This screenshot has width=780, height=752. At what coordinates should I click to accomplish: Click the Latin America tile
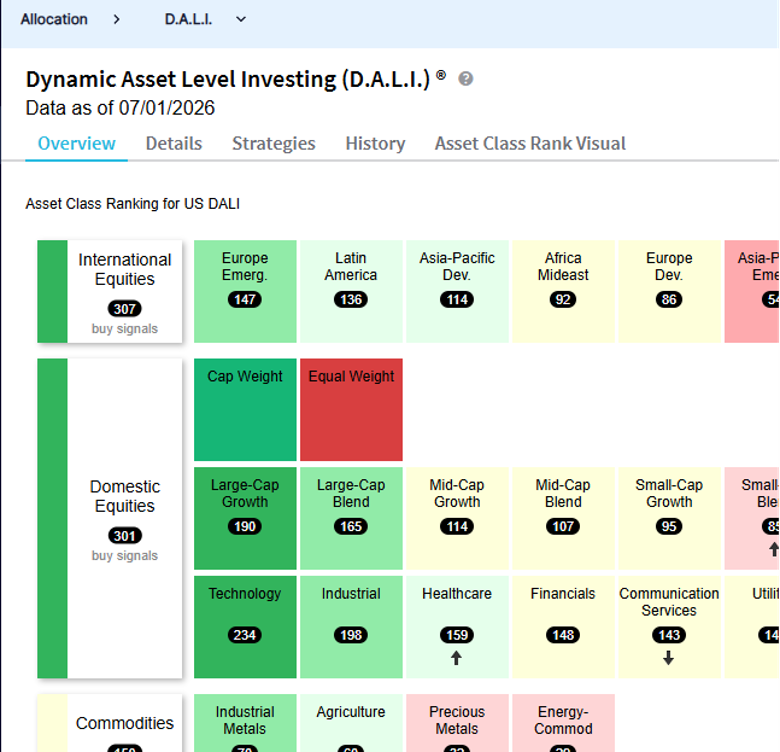(x=351, y=291)
